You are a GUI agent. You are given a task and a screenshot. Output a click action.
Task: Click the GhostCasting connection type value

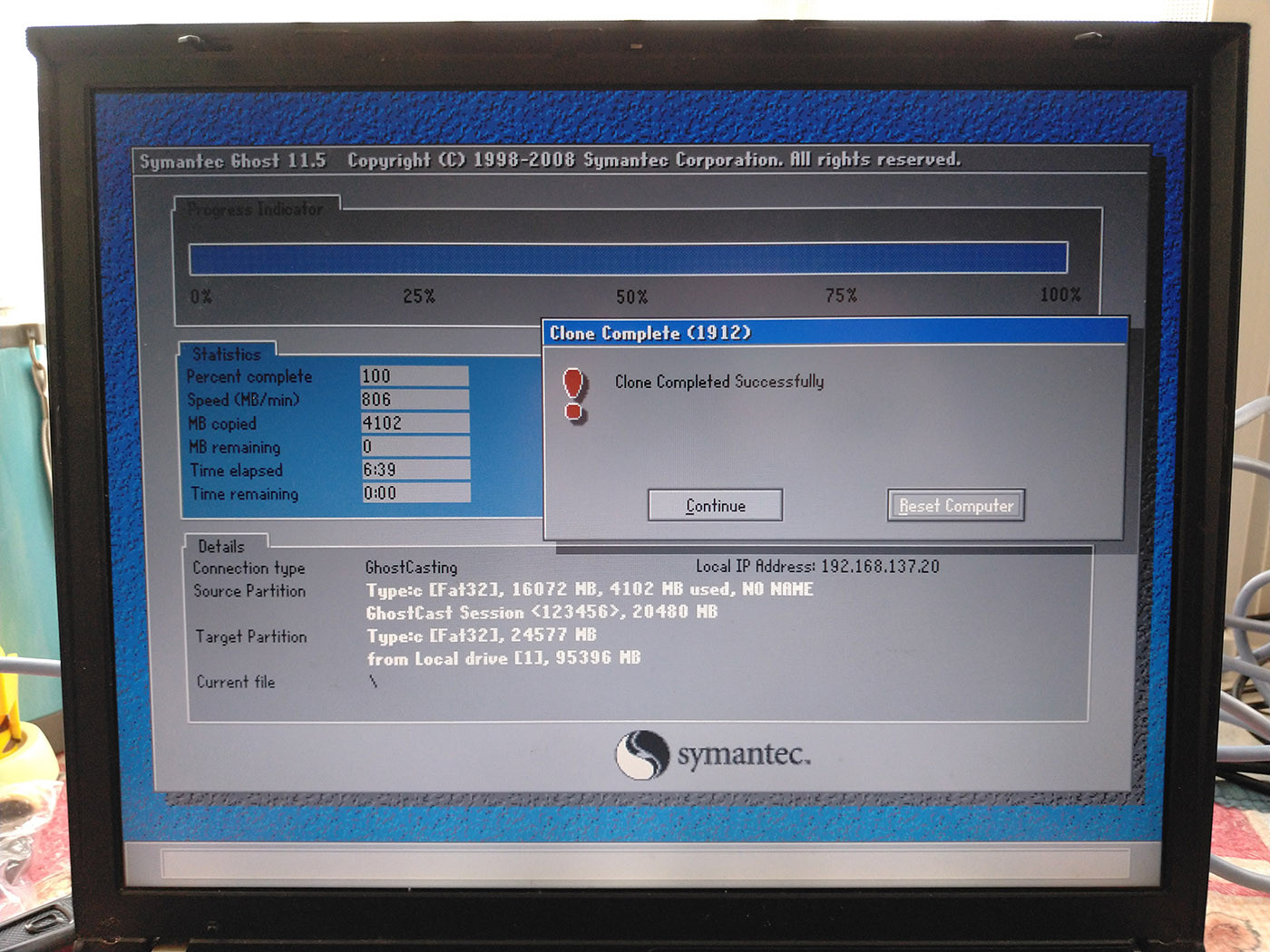pos(411,568)
